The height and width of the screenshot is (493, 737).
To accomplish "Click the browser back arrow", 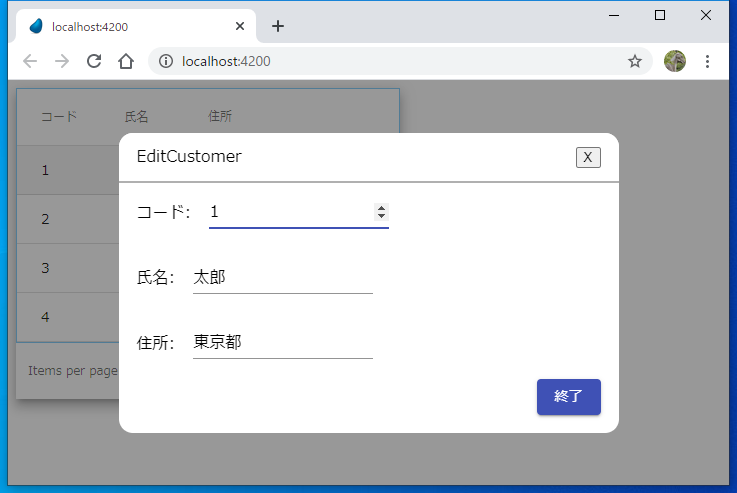I will pyautogui.click(x=30, y=61).
